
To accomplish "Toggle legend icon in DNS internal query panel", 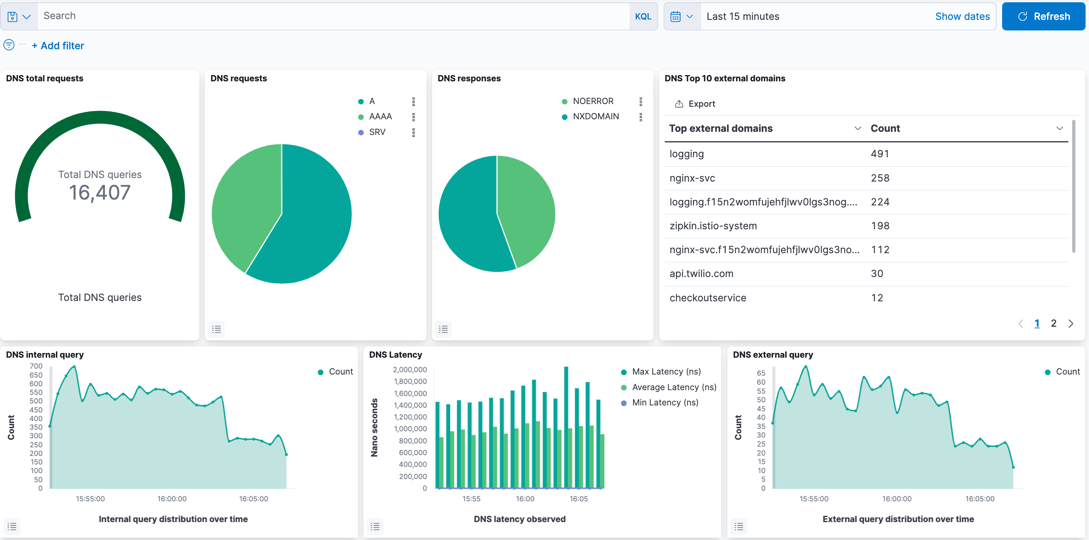I will (12, 526).
